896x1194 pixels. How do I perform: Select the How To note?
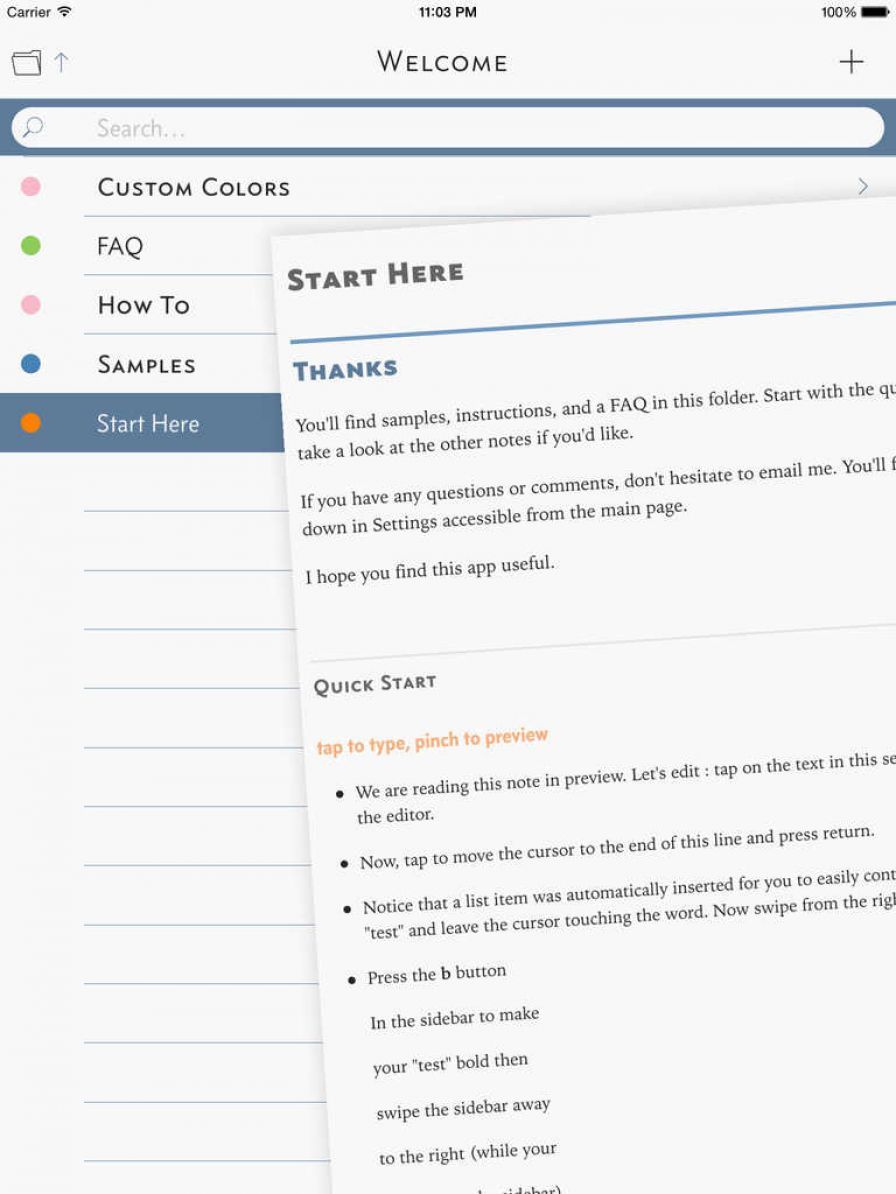pyautogui.click(x=142, y=305)
